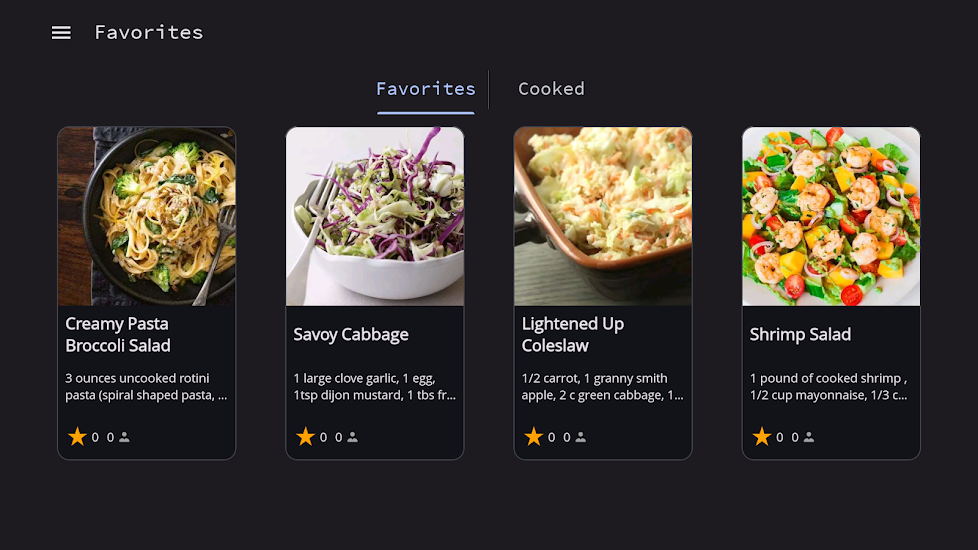
Task: Open Creamy Pasta Broccoli Salad photo
Action: point(147,216)
